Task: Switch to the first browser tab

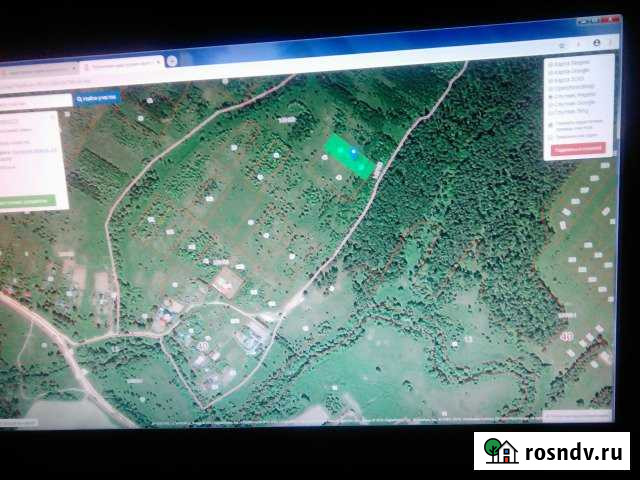Action: [x=38, y=71]
